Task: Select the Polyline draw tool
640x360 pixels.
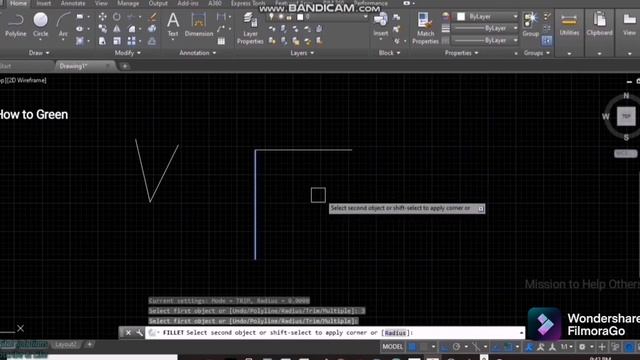Action: pyautogui.click(x=16, y=24)
